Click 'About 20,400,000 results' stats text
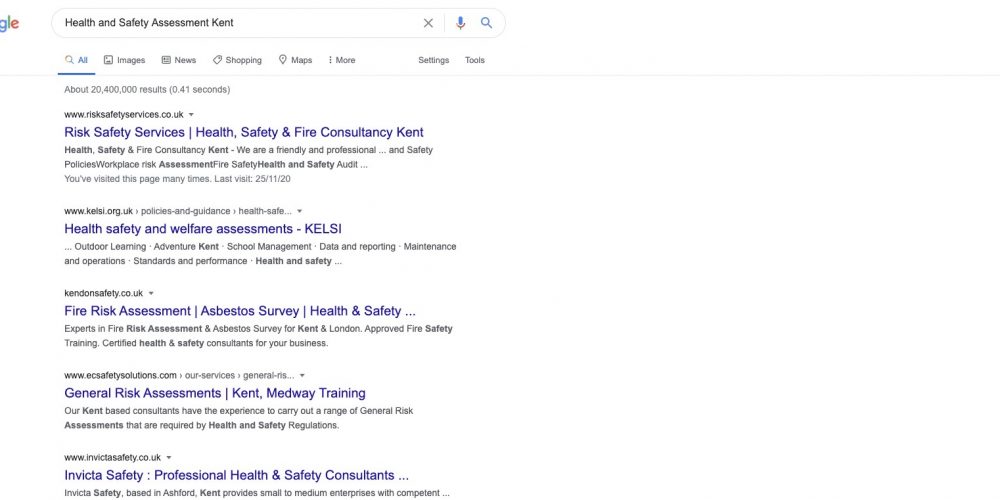The width and height of the screenshot is (1000, 500). point(147,90)
